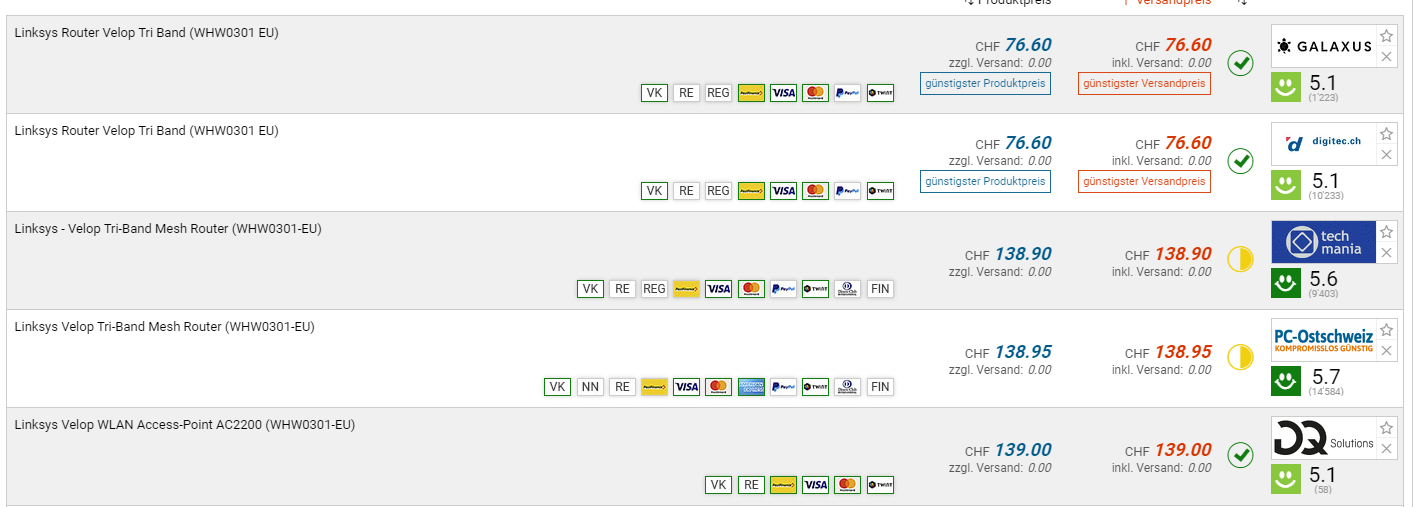Screen dimensions: 1413x507
Task: Click the Diners Club icon in techmania row
Action: [847, 289]
